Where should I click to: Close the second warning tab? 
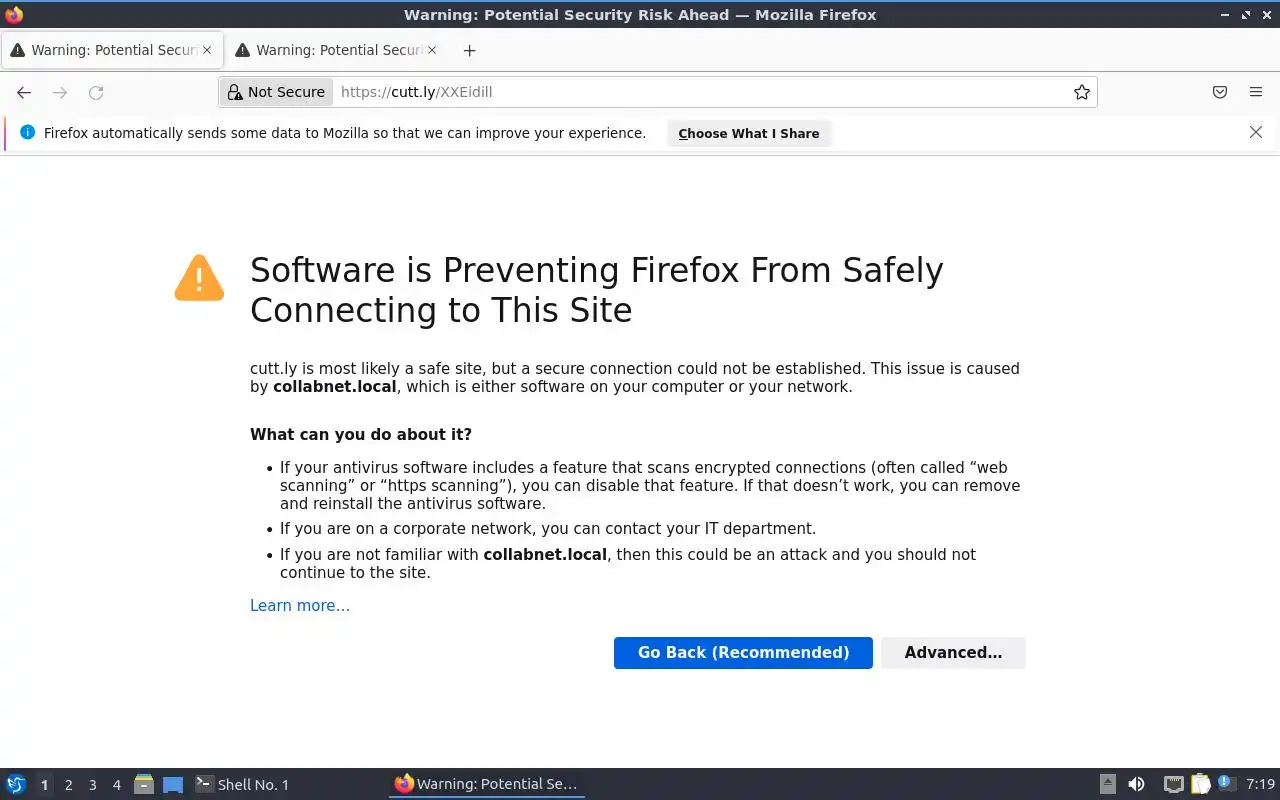432,50
